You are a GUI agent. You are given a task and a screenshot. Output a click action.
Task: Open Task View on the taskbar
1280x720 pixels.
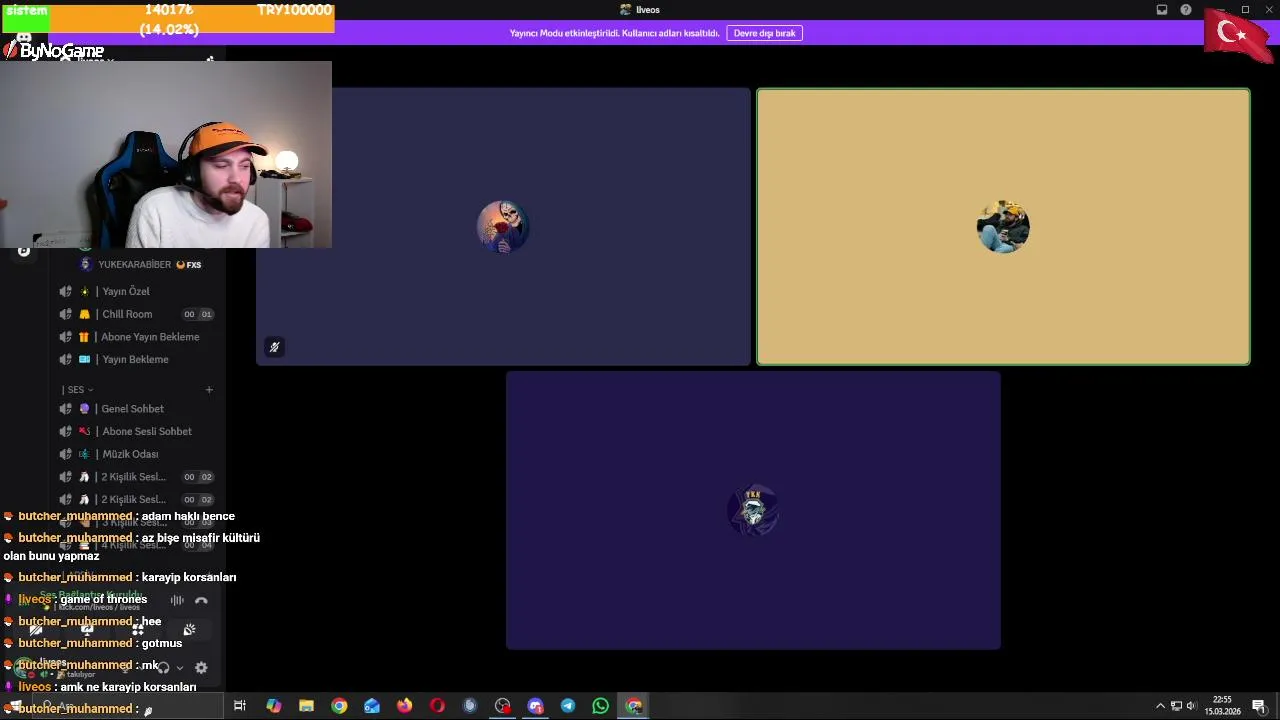tap(240, 706)
